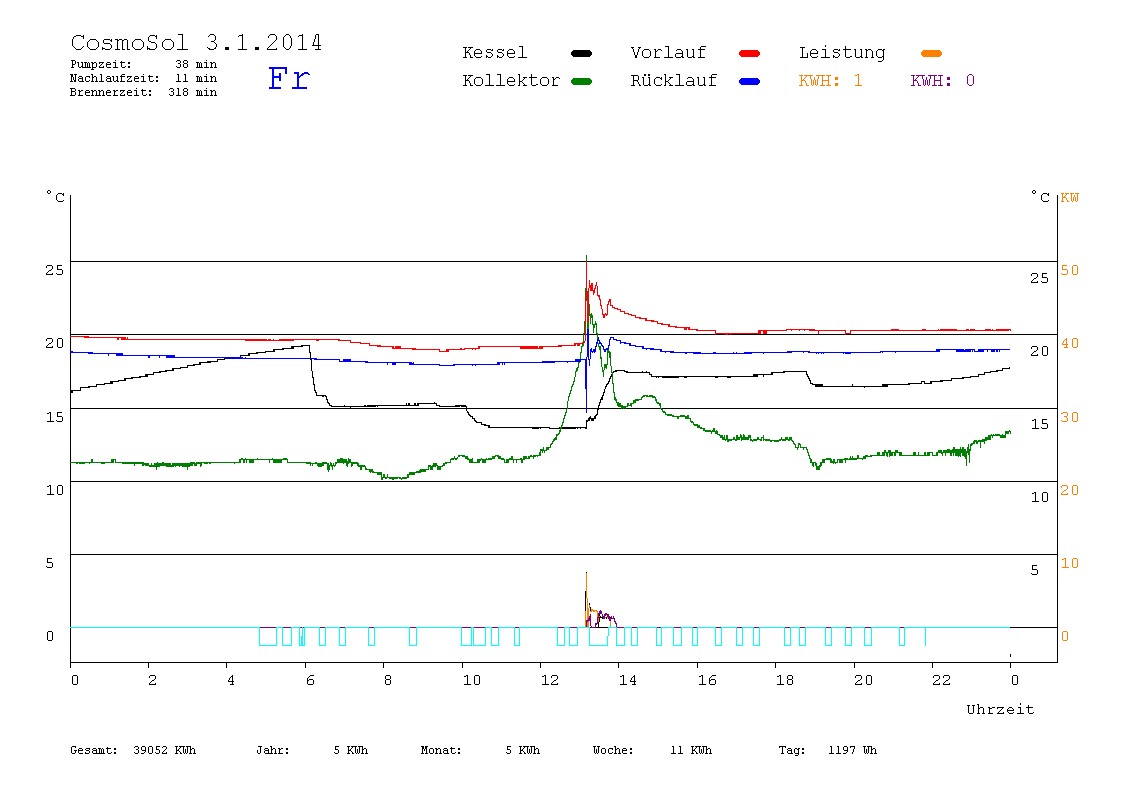The width and height of the screenshot is (1148, 812).
Task: Click the 'Pumpzeit: 38 min' line
Action: click(144, 64)
